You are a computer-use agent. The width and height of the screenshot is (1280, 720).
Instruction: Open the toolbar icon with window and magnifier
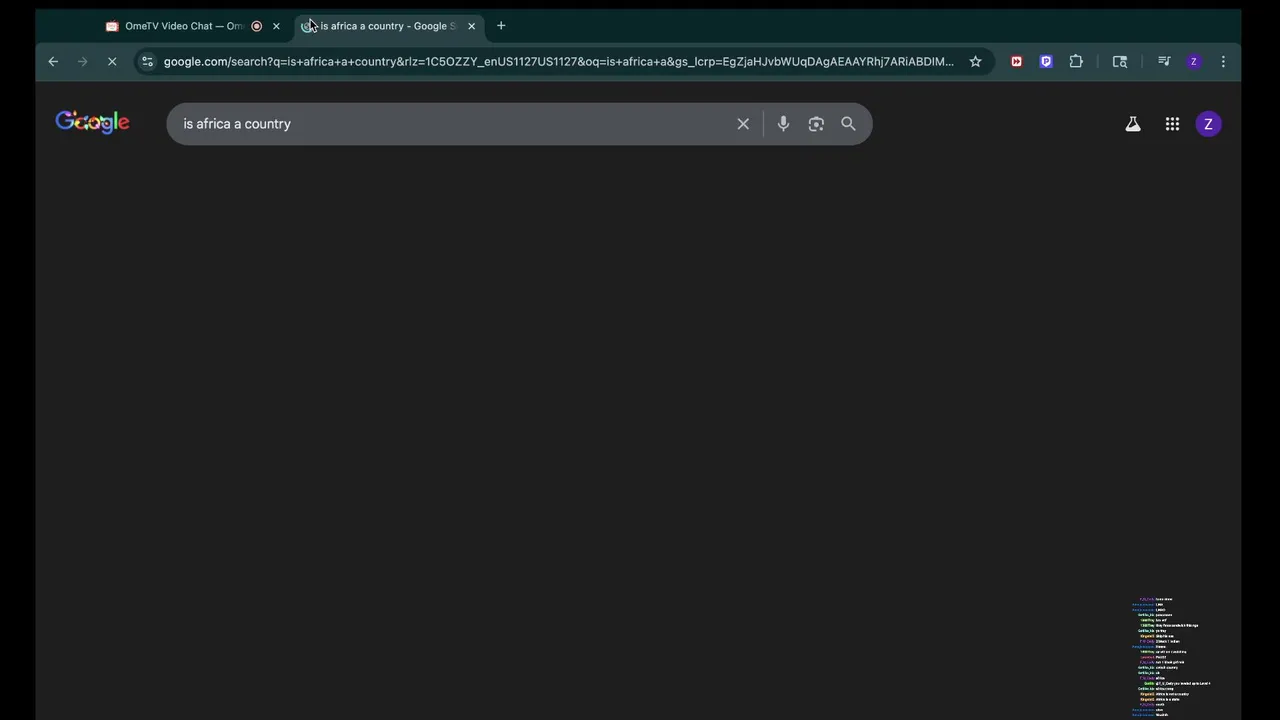pyautogui.click(x=1120, y=62)
